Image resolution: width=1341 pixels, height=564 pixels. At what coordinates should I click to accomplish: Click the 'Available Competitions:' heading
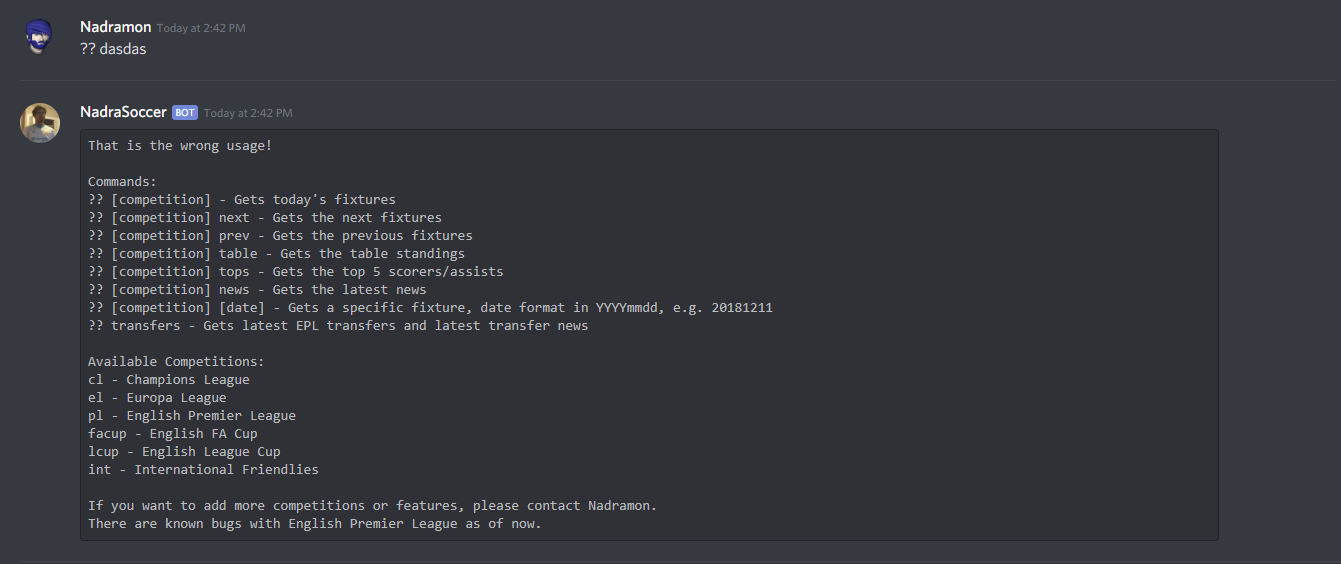(x=176, y=362)
